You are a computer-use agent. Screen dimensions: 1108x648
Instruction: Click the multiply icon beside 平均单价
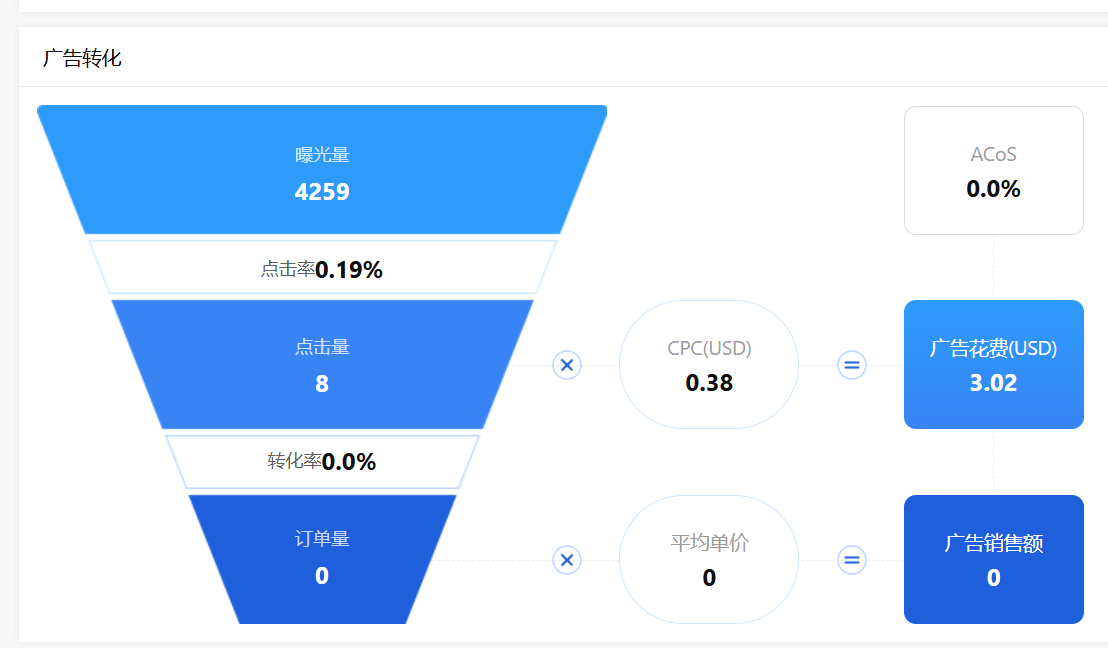click(x=567, y=560)
